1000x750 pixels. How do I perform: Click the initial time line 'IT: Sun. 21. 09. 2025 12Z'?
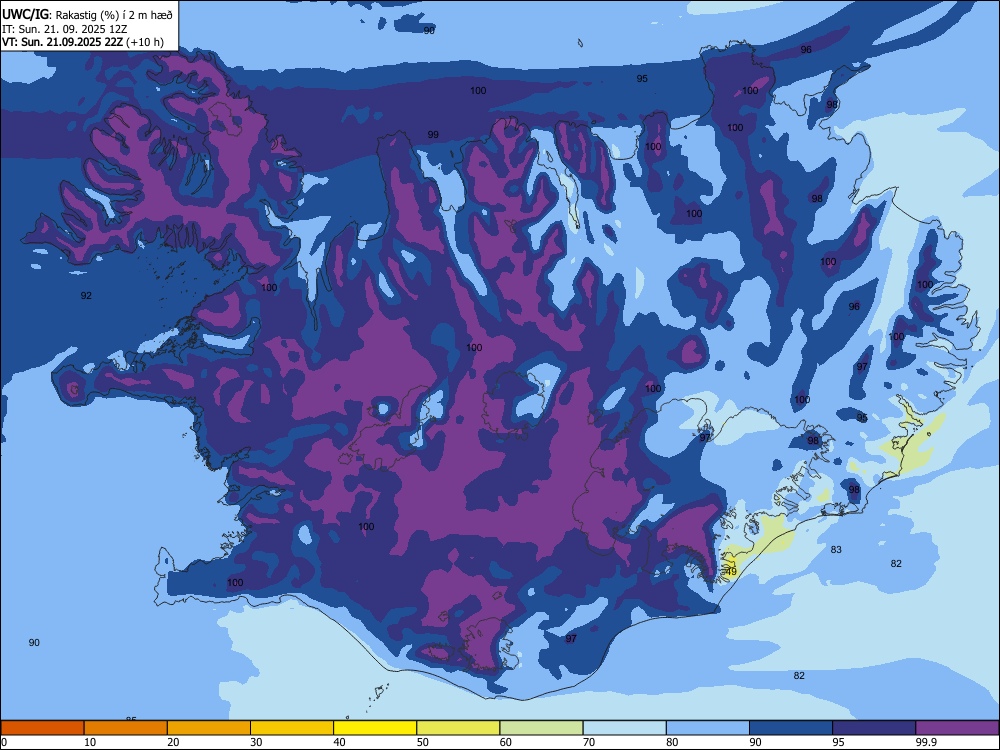tap(64, 29)
